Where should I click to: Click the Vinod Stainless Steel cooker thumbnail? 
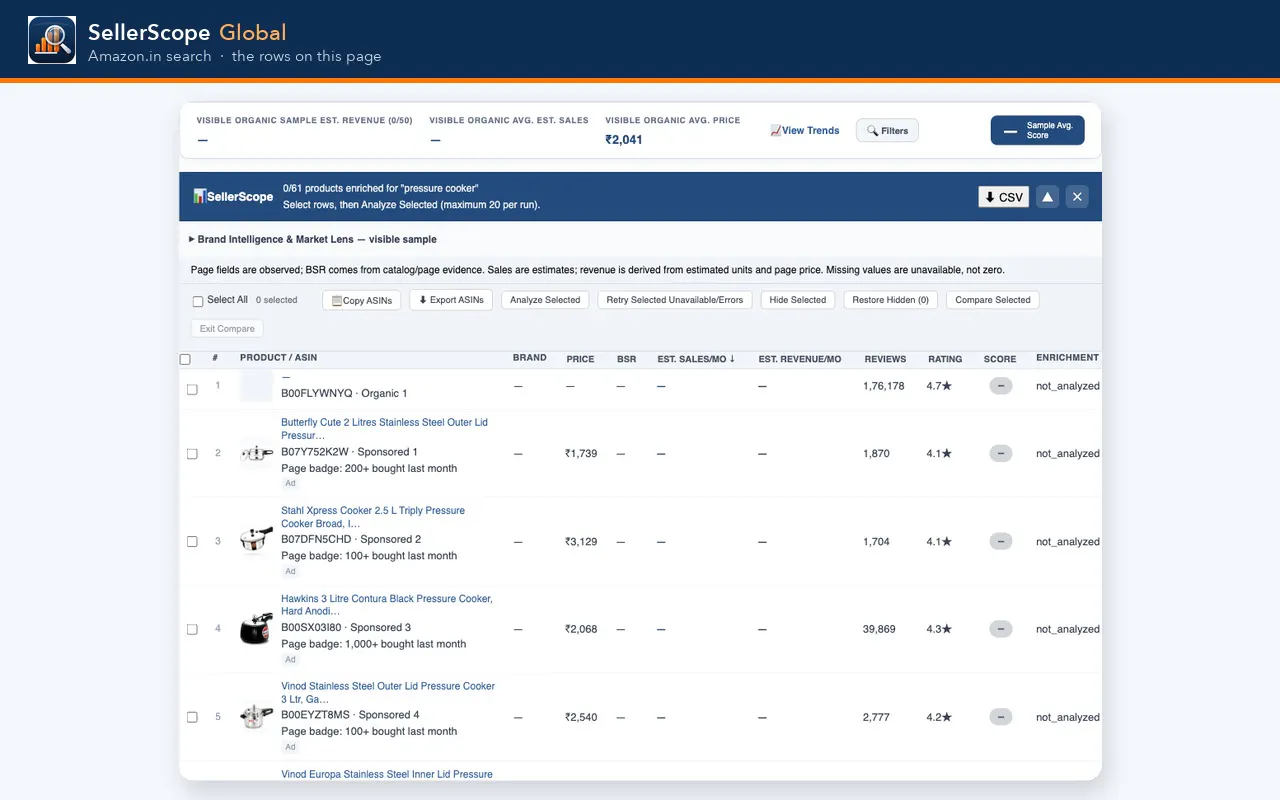tap(257, 718)
